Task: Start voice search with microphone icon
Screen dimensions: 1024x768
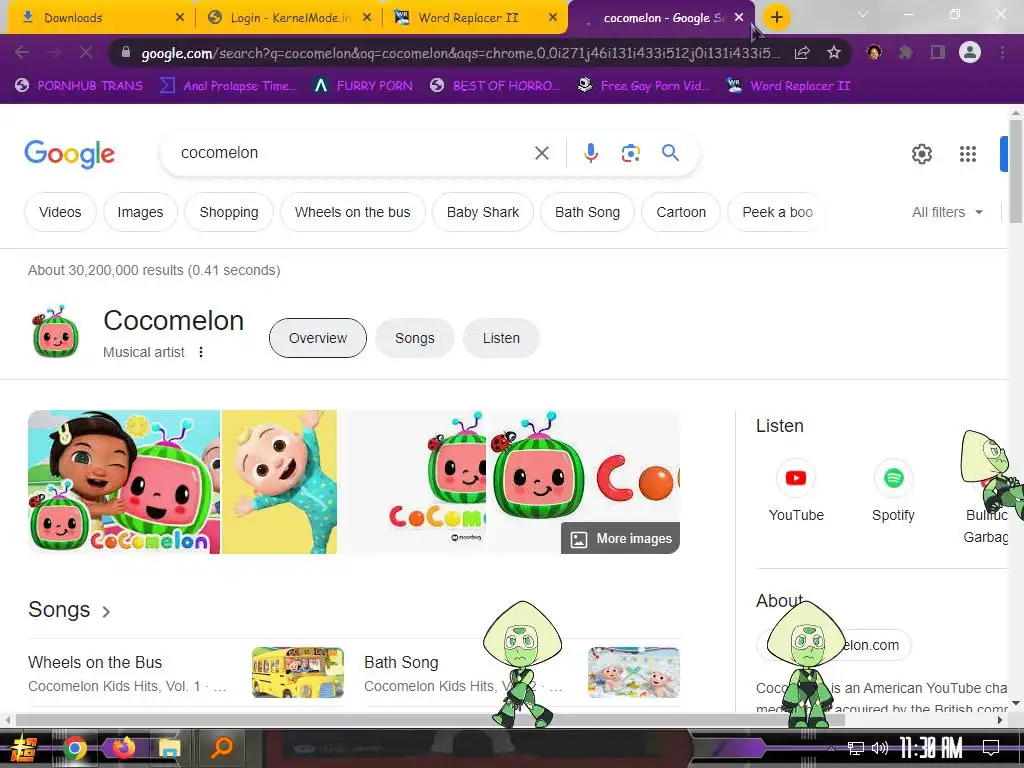Action: [x=590, y=153]
